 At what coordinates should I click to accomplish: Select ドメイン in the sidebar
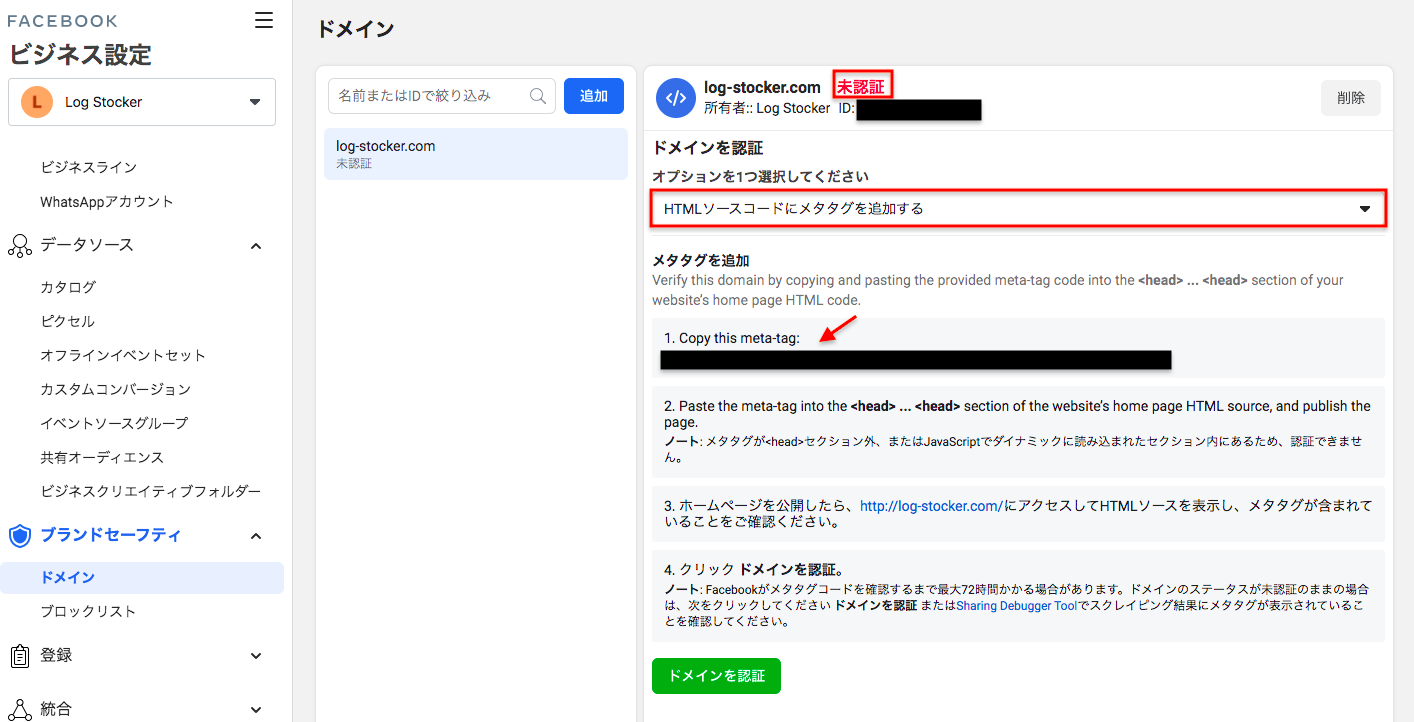tap(142, 578)
